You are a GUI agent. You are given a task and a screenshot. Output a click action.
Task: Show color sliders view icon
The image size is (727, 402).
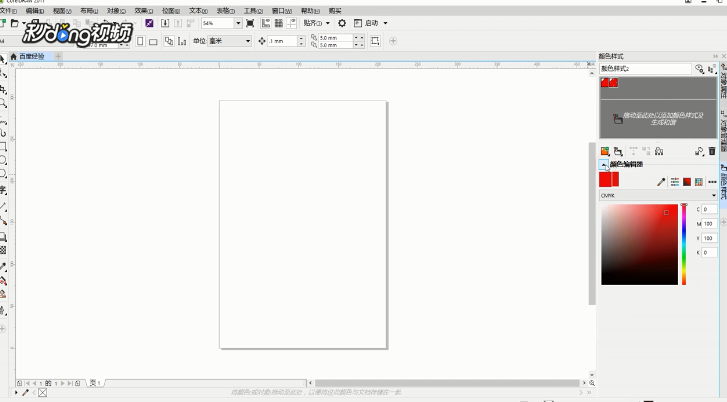click(x=675, y=182)
